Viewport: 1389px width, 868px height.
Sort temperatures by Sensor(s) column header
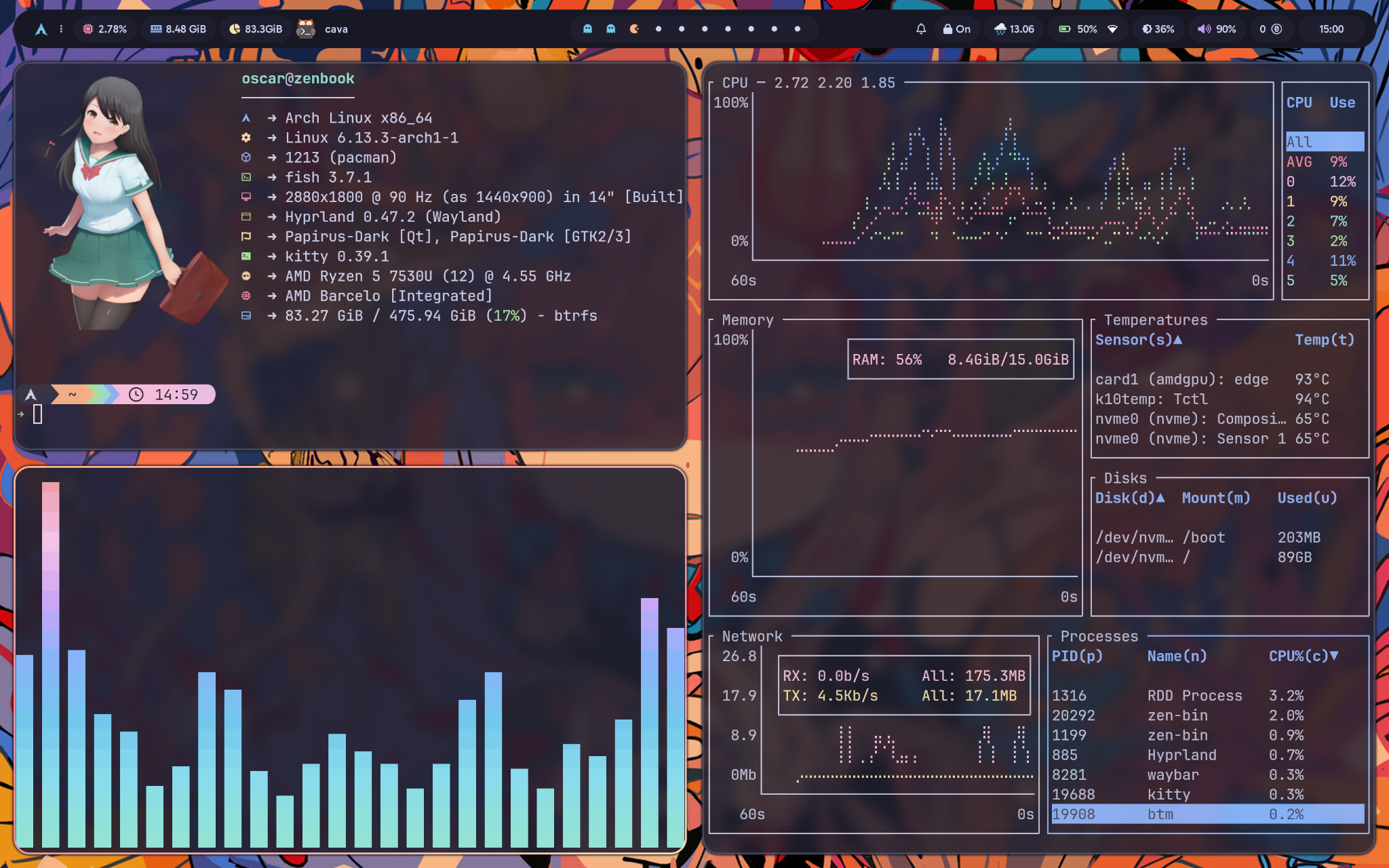pyautogui.click(x=1138, y=340)
